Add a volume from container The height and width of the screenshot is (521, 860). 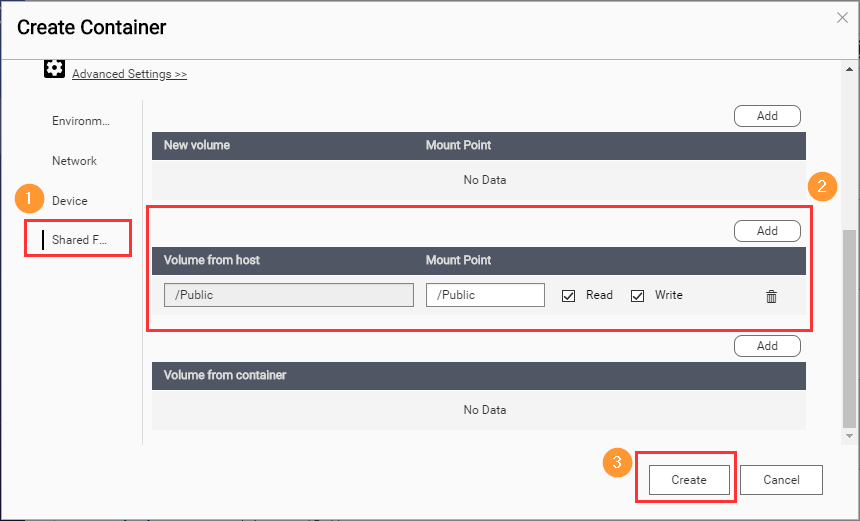[x=767, y=346]
